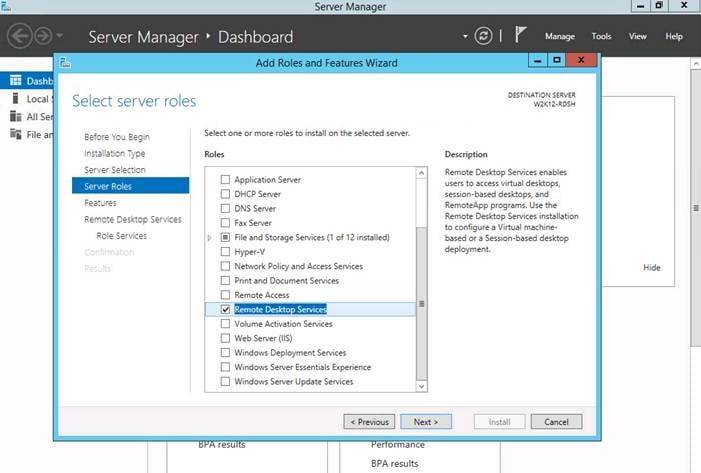This screenshot has height=473, width=701.
Task: Click the Dashboard breadcrumb title
Action: 256,37
